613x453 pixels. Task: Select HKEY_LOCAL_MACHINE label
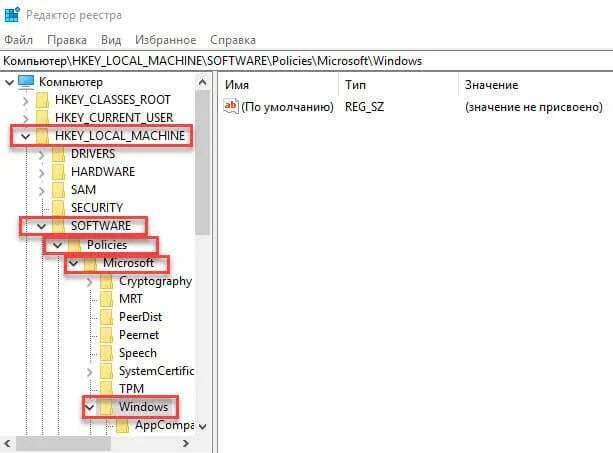120,136
